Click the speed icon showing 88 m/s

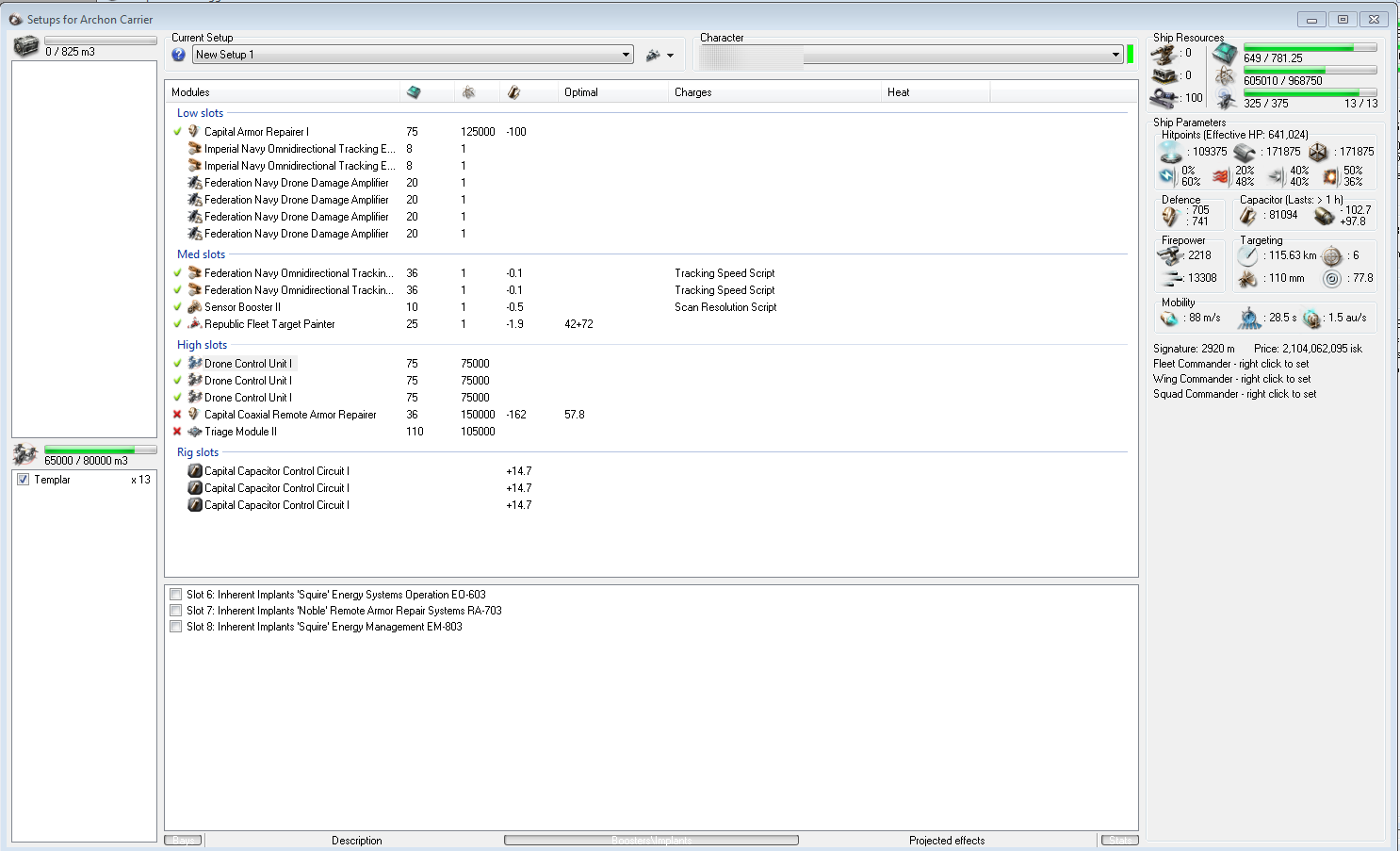coord(1170,319)
